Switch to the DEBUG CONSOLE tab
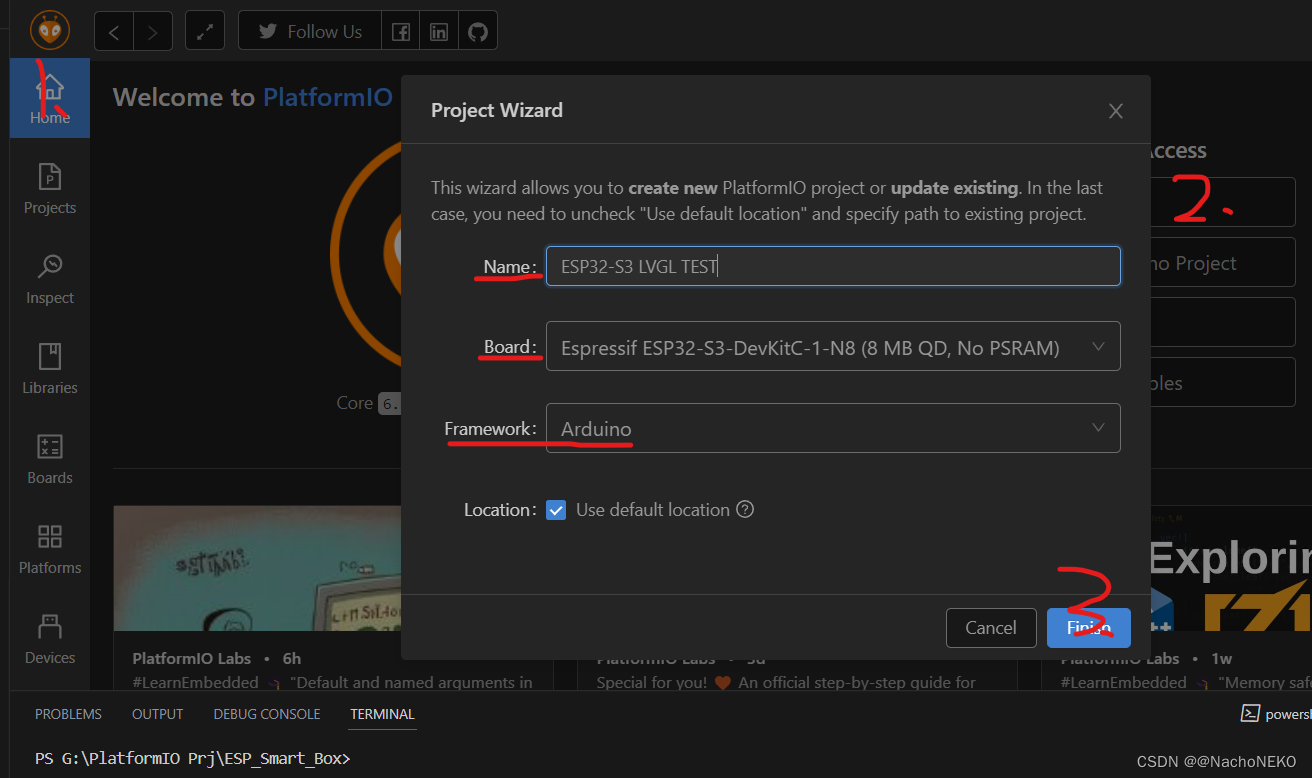This screenshot has height=778, width=1312. pos(267,714)
